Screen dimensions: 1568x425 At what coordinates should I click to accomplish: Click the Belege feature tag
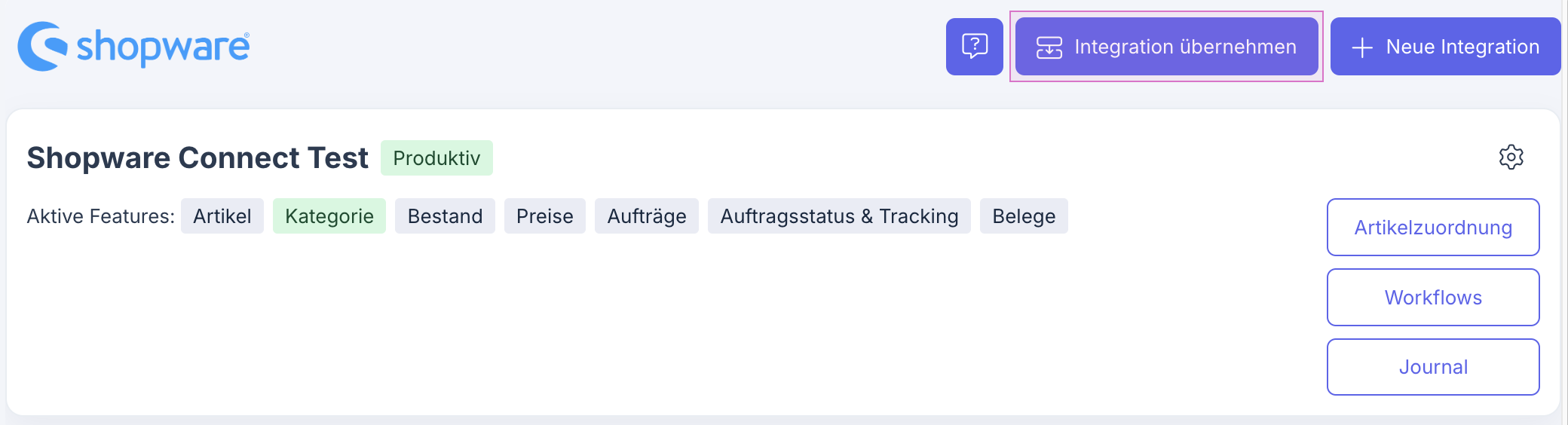coord(1023,216)
